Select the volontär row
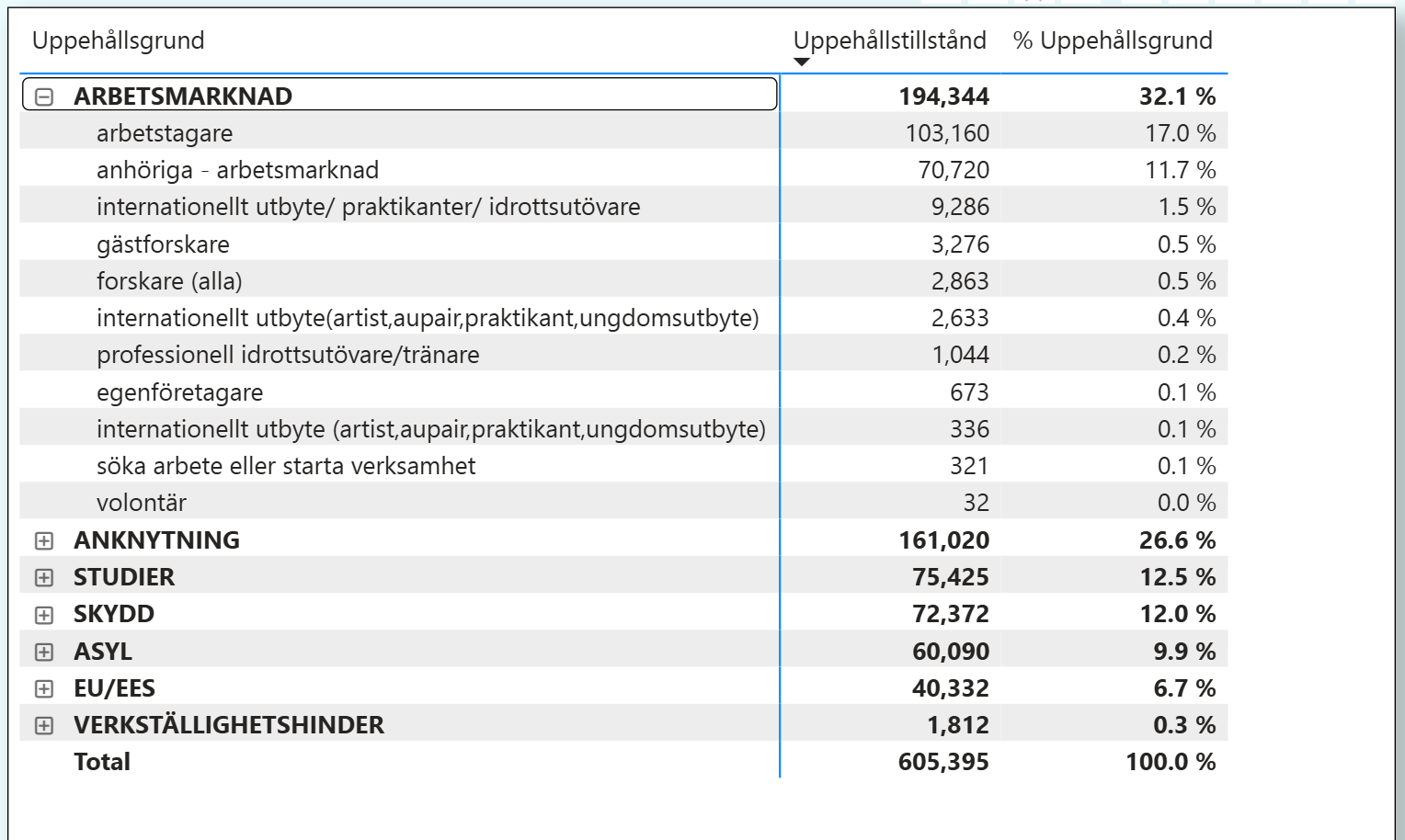 pos(142,503)
